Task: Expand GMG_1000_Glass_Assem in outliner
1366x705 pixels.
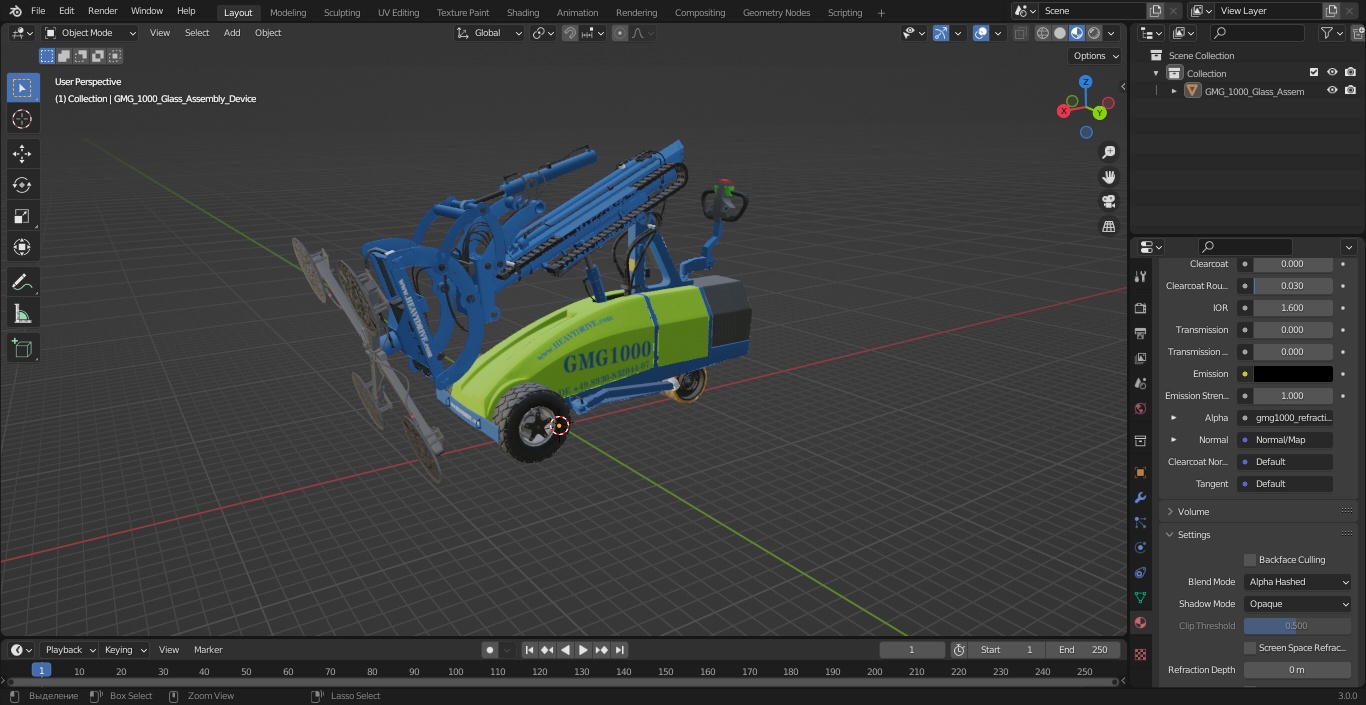Action: click(1174, 91)
